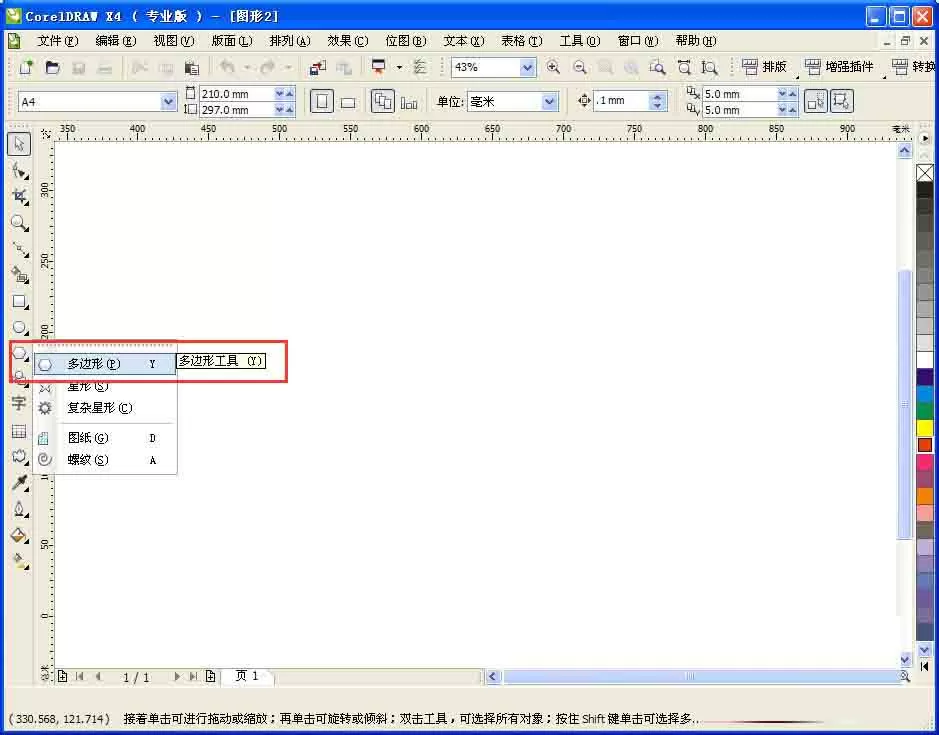This screenshot has height=735, width=939.
Task: Select the Crop tool
Action: pos(19,197)
